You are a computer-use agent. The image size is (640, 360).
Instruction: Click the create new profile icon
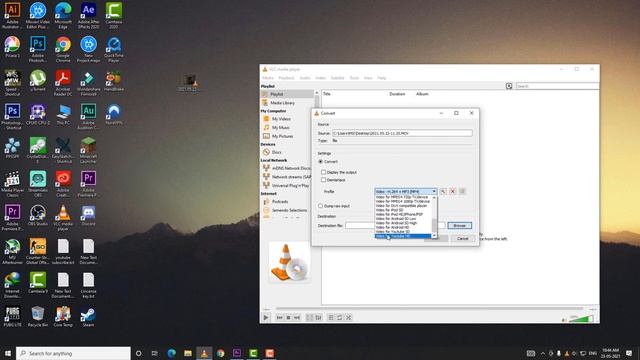[462, 191]
